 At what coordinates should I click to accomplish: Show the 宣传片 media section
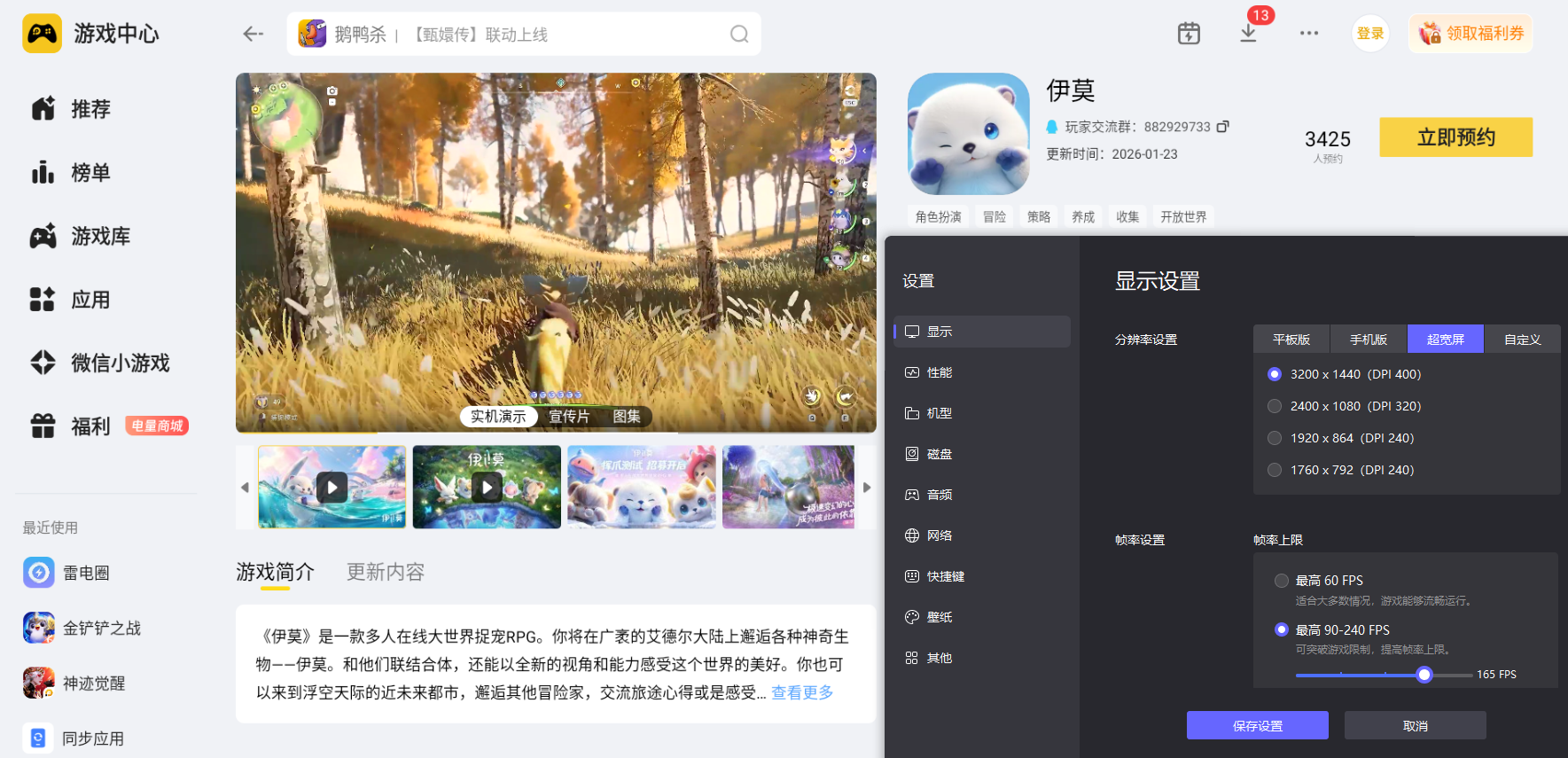(x=569, y=417)
